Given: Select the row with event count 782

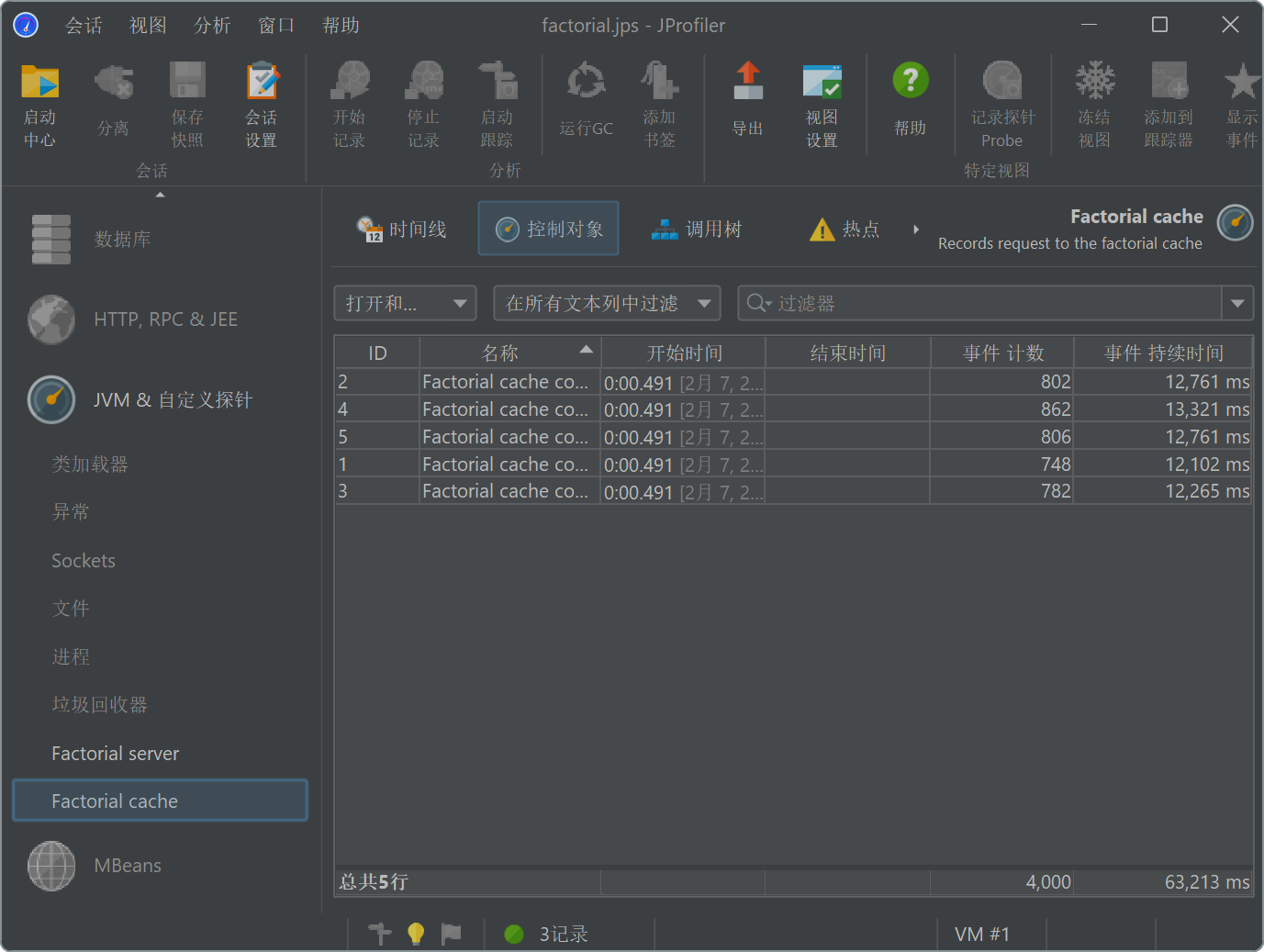Looking at the screenshot, I should click(x=794, y=491).
